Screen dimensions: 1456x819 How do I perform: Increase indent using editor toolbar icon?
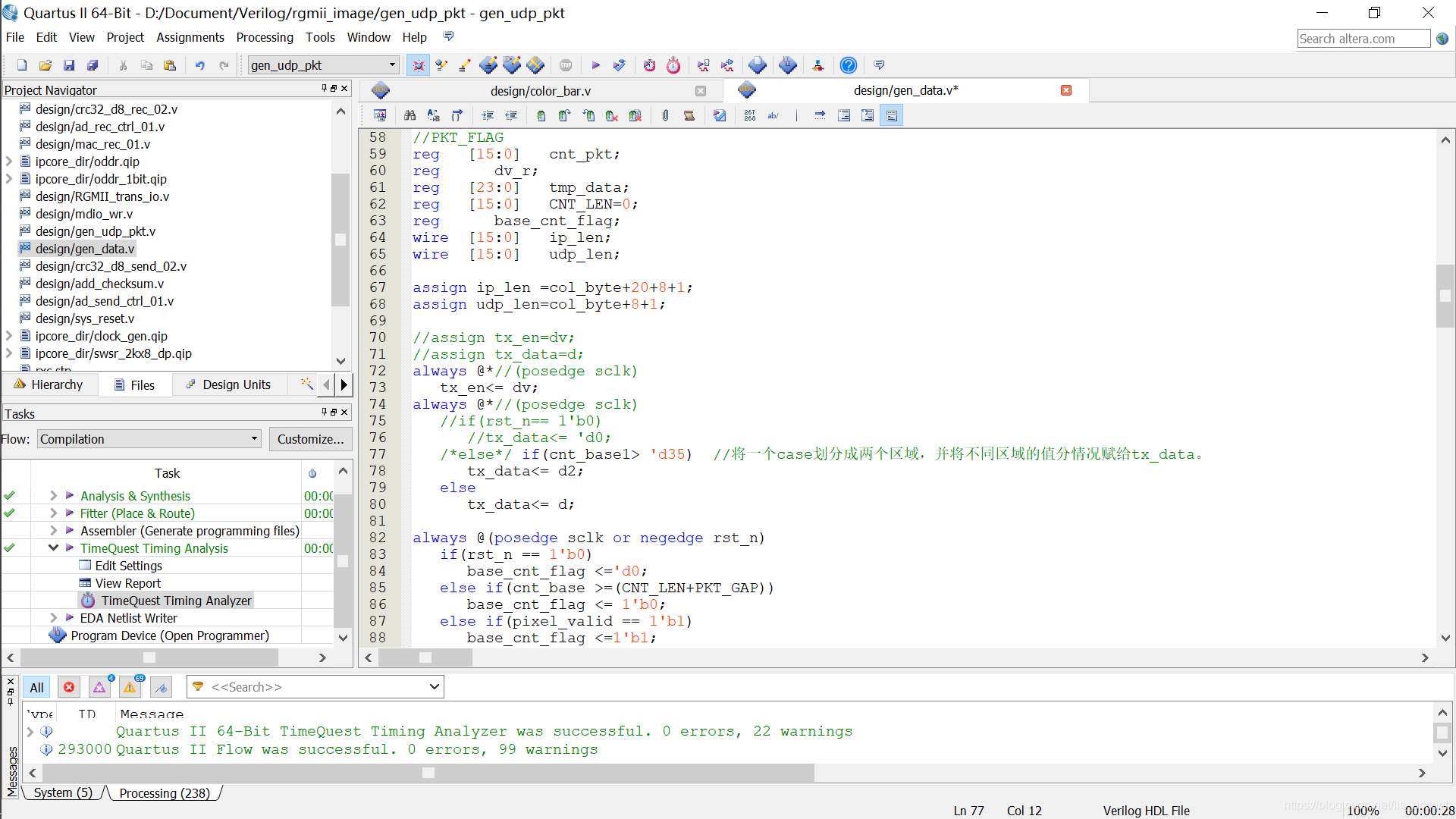(488, 115)
